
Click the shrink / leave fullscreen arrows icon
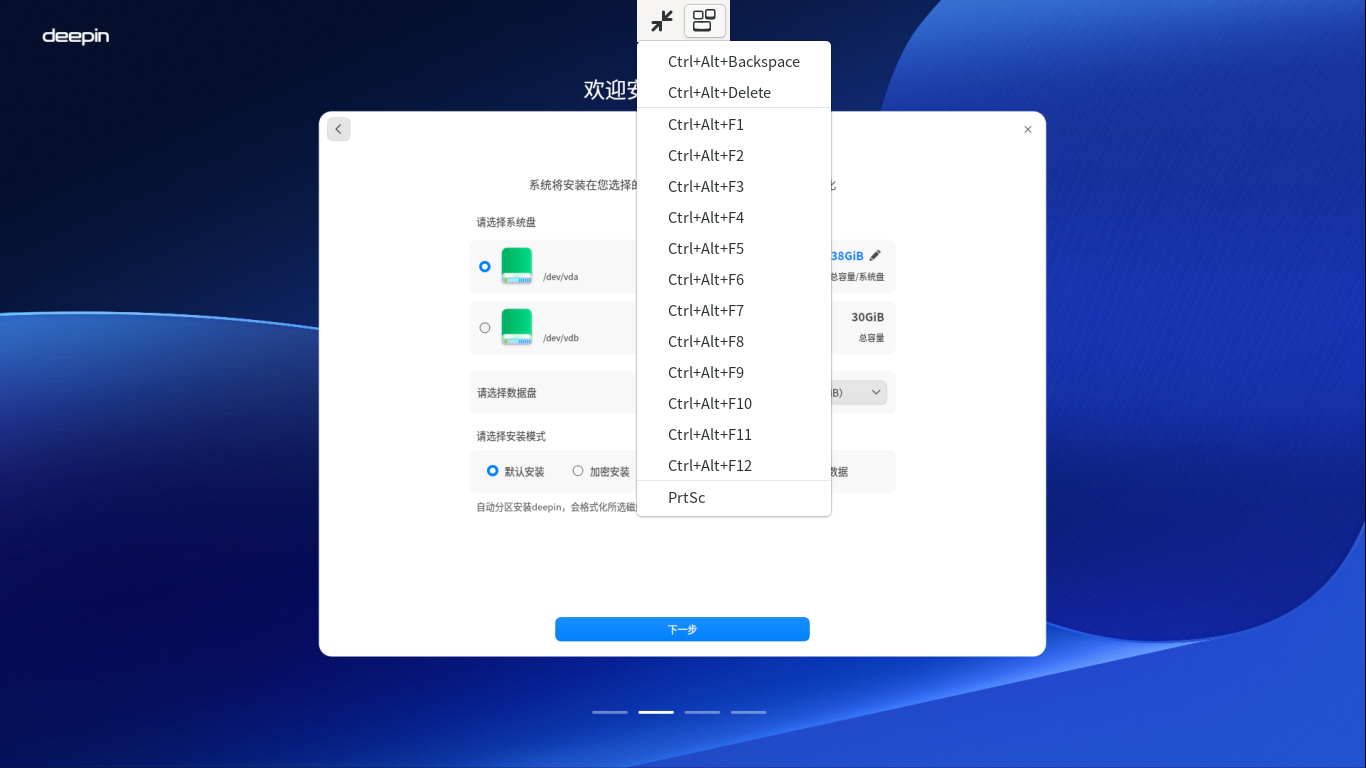(662, 20)
